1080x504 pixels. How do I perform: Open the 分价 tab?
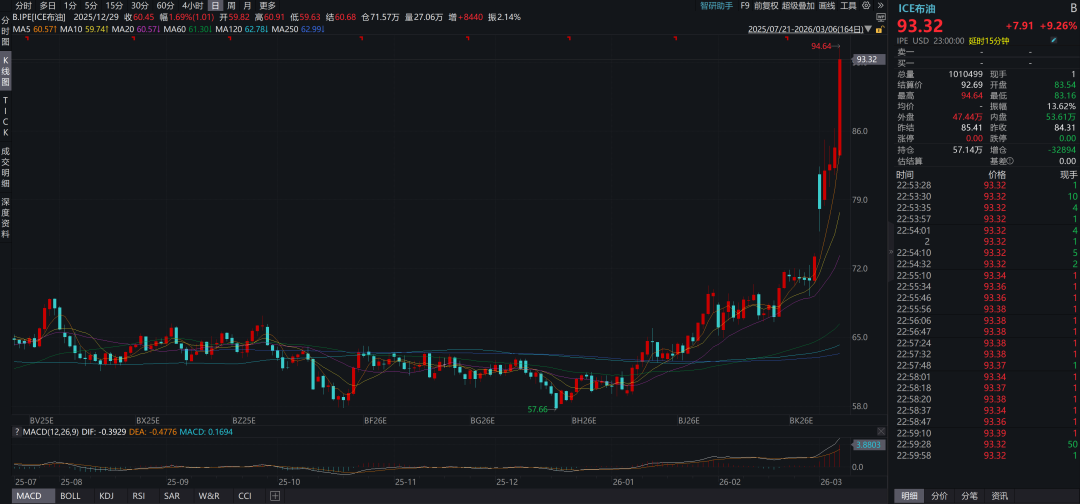(x=939, y=496)
